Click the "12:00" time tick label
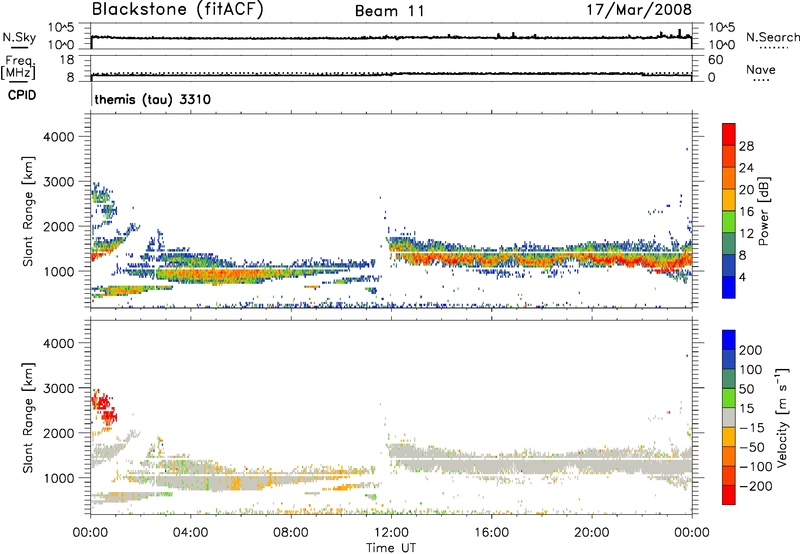The width and height of the screenshot is (800, 554). (x=391, y=533)
